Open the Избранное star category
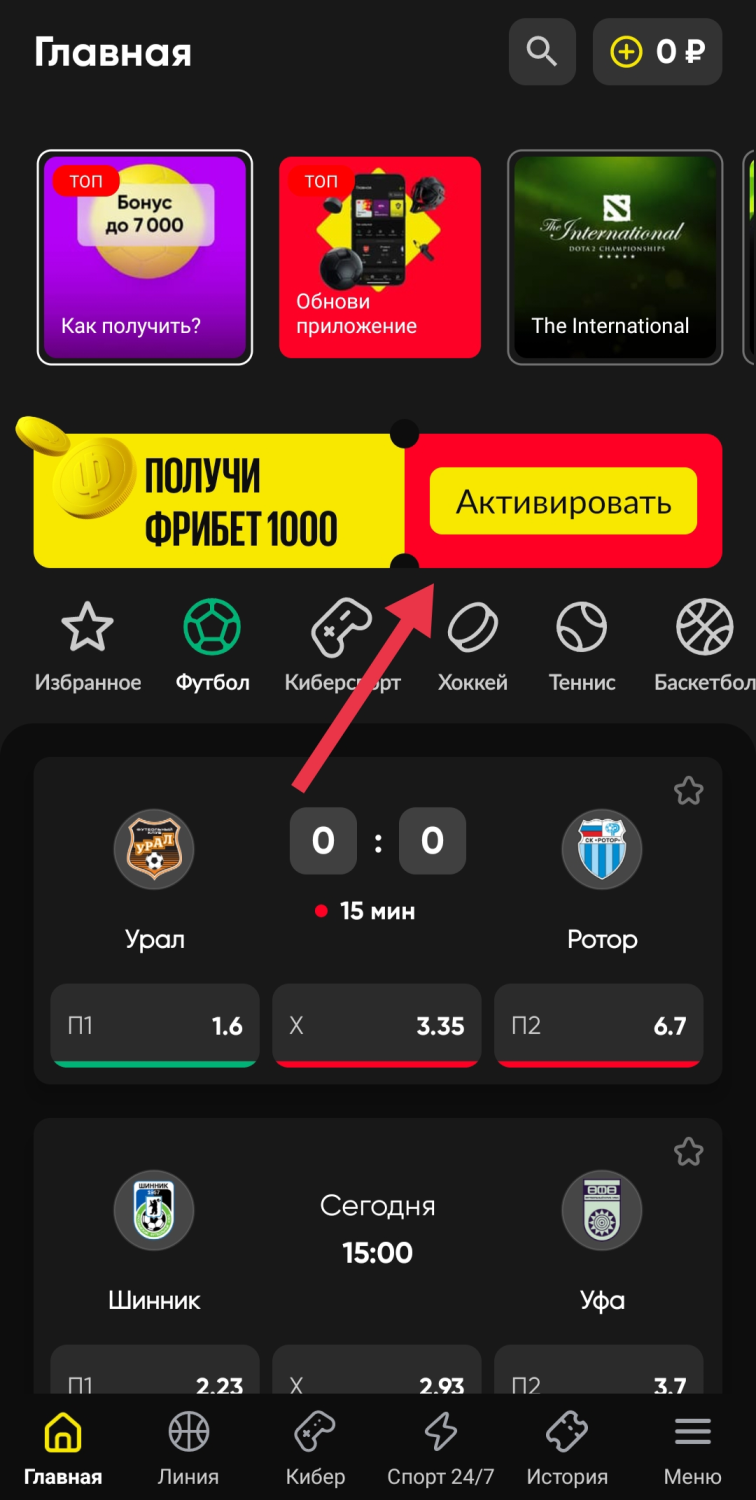The width and height of the screenshot is (756, 1500). click(x=88, y=627)
